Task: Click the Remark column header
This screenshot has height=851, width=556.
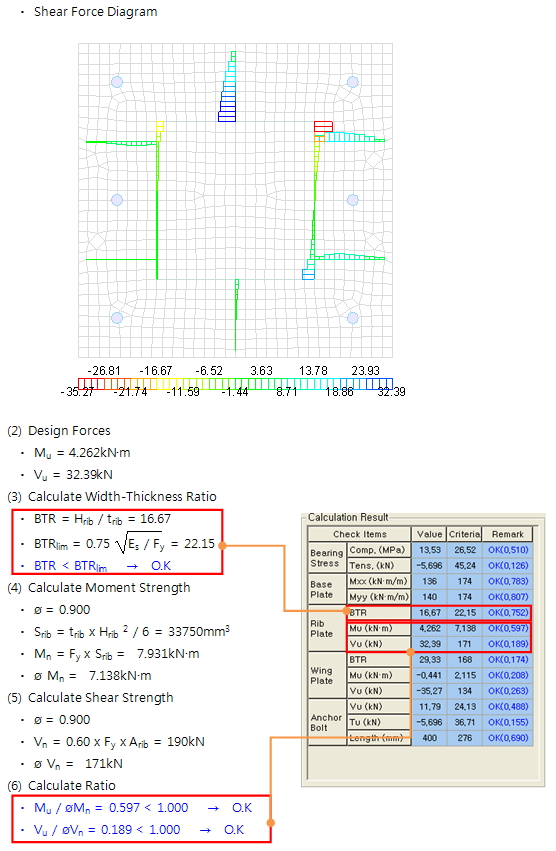Action: (508, 534)
